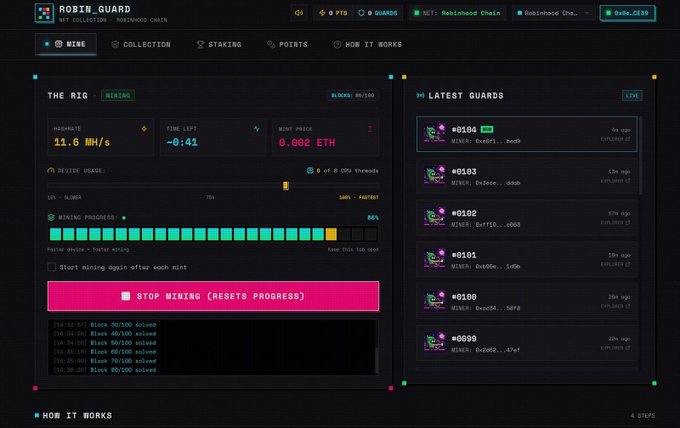Open the How It Works tab
The image size is (680, 428).
[368, 44]
